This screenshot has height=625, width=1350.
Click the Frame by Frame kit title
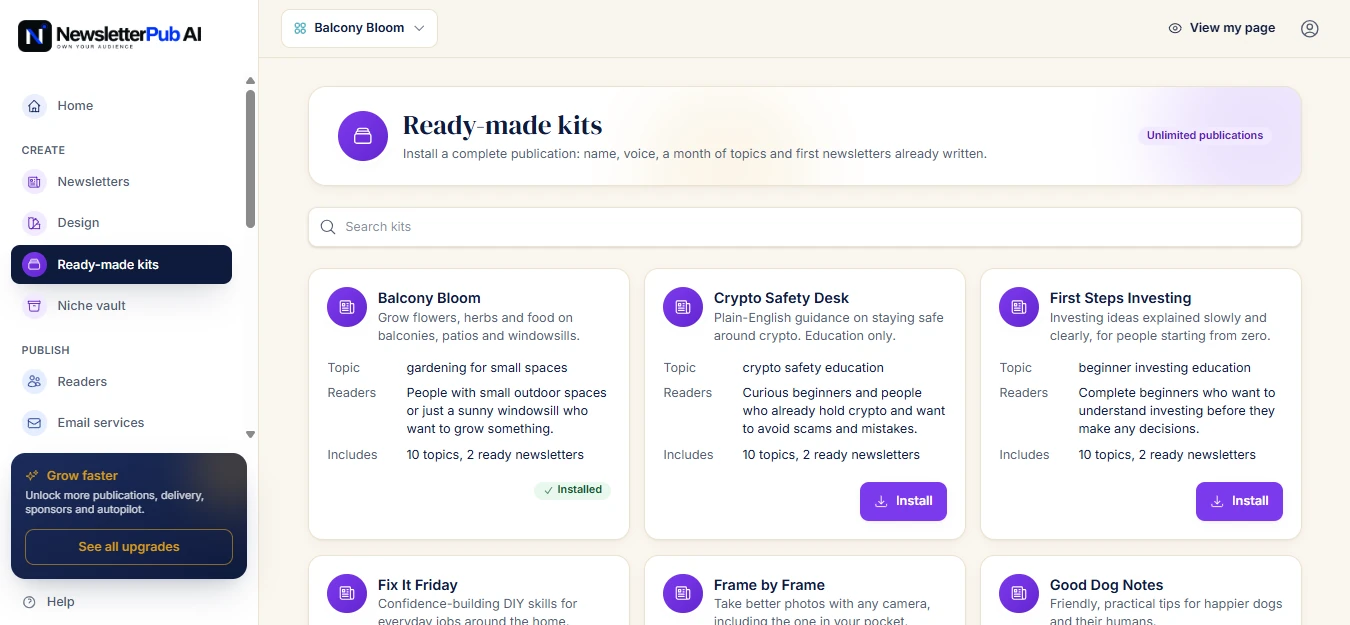point(769,585)
